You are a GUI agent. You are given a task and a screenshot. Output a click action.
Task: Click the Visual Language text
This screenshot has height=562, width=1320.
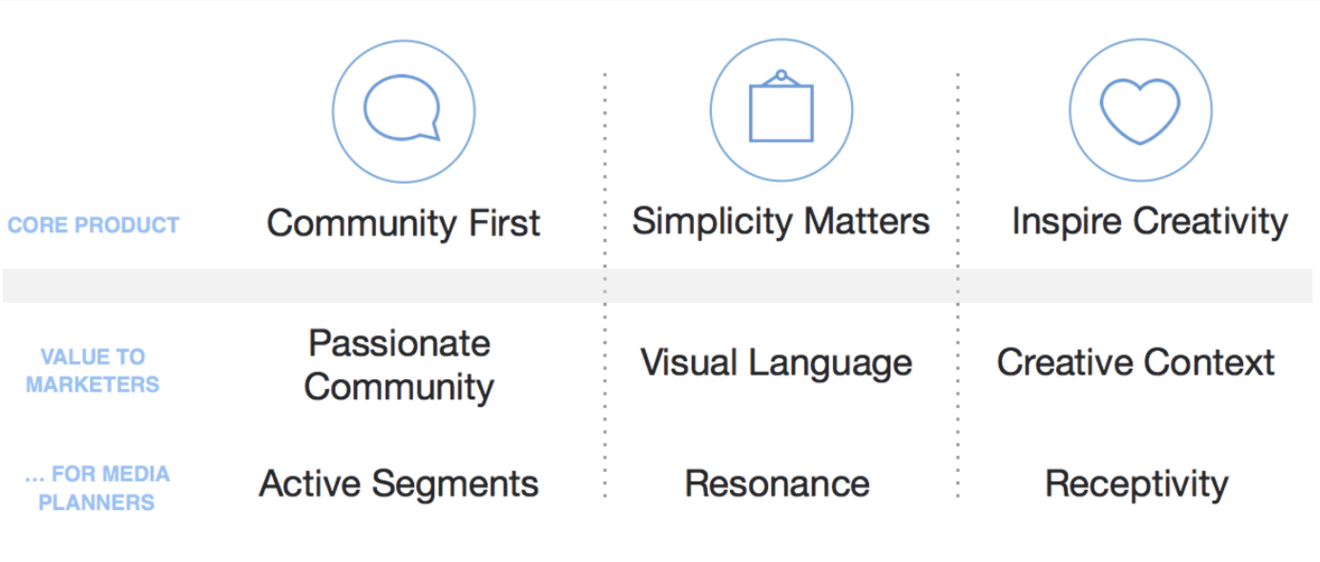(776, 362)
